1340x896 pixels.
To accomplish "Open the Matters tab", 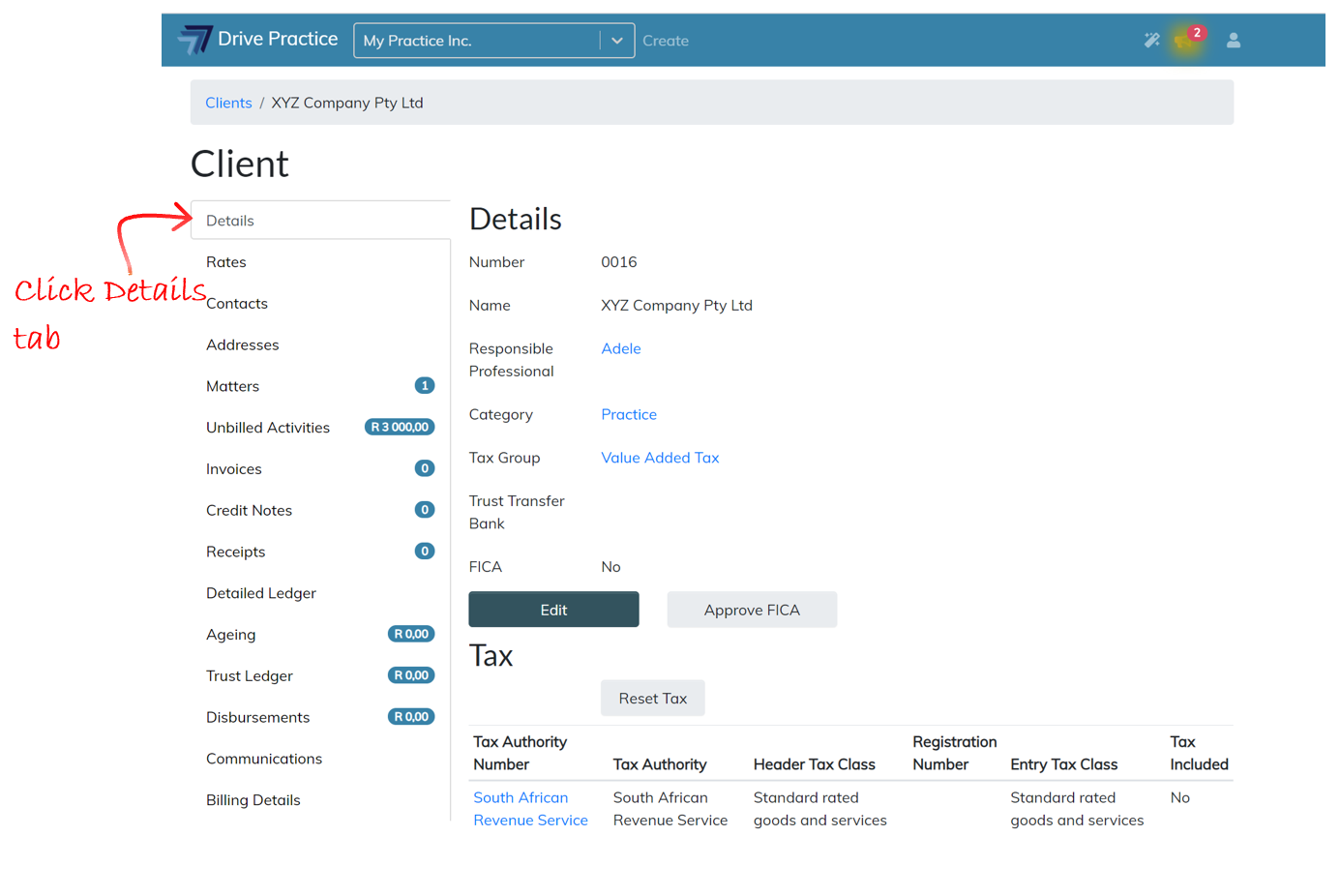I will (x=233, y=386).
